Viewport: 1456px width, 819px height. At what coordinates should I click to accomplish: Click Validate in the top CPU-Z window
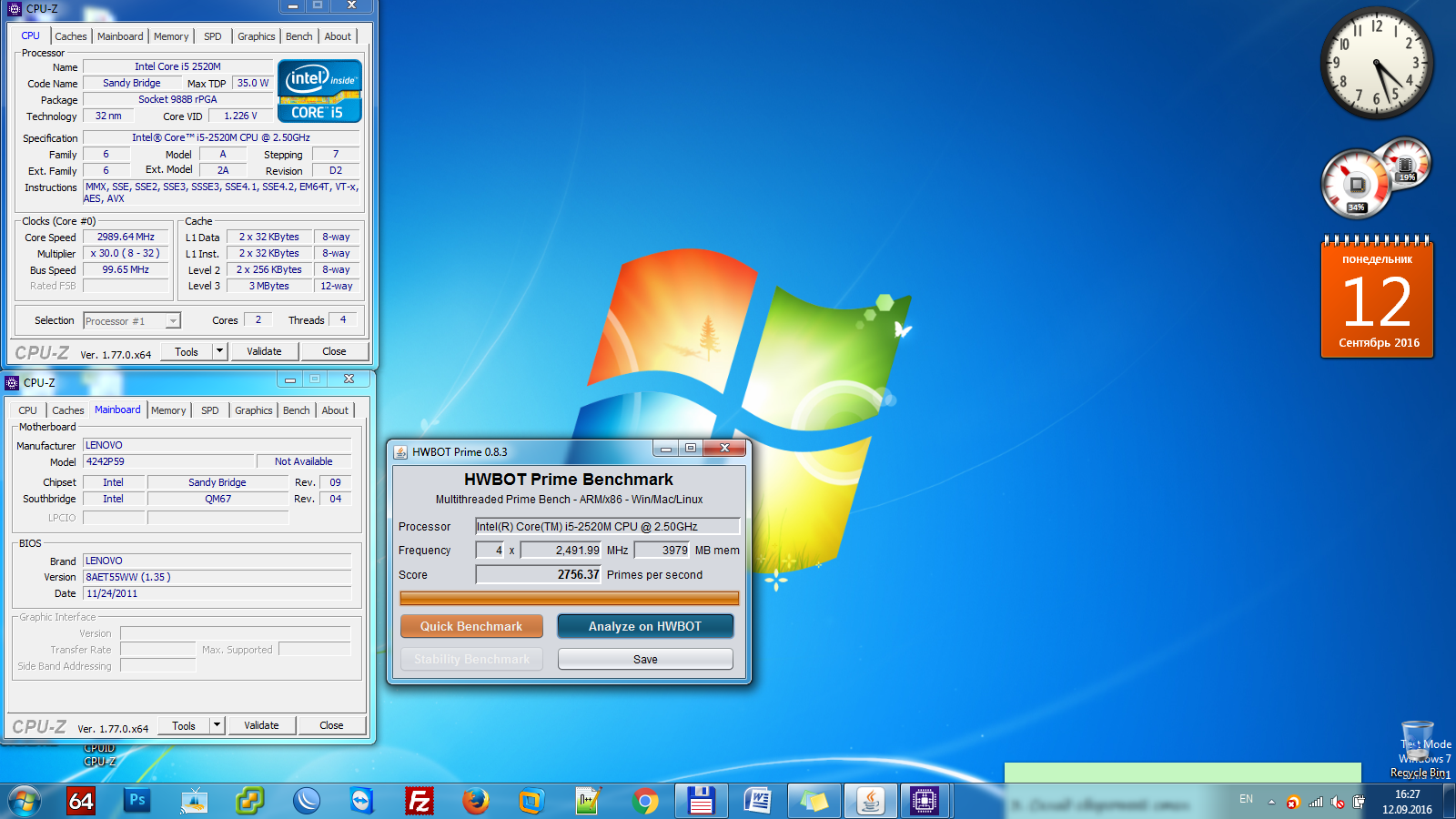(x=264, y=351)
